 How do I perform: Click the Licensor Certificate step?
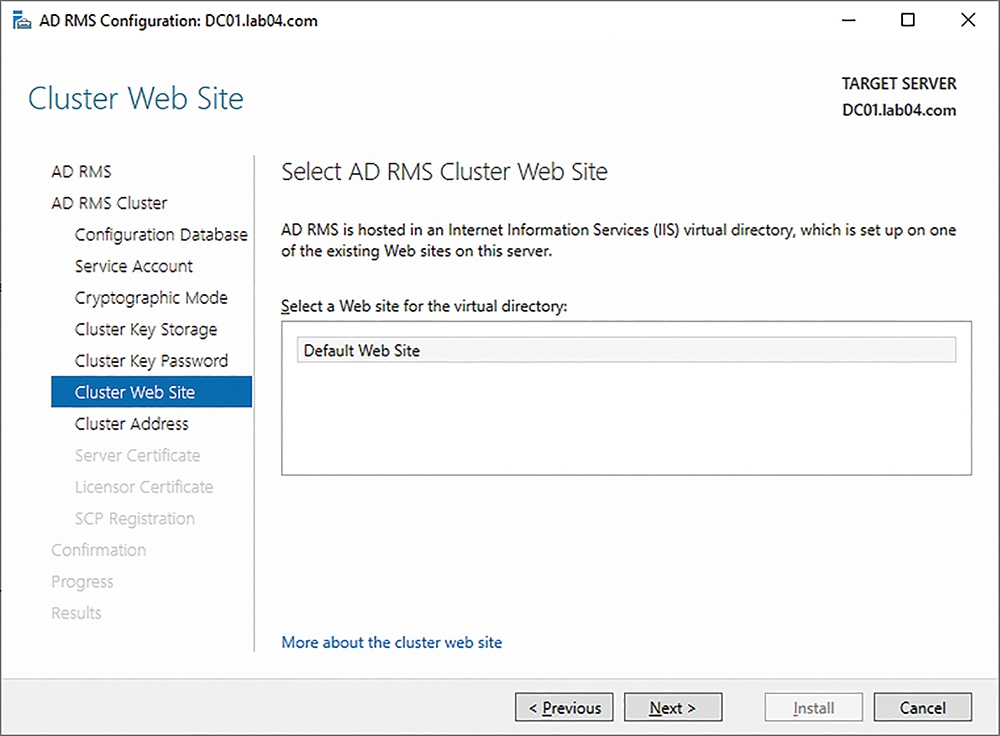pyautogui.click(x=143, y=487)
